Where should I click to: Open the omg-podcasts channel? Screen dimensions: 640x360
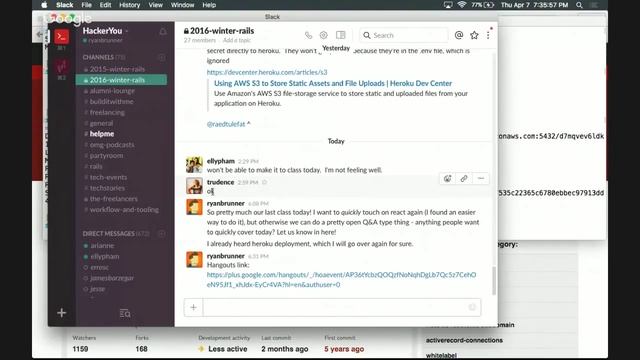click(111, 145)
